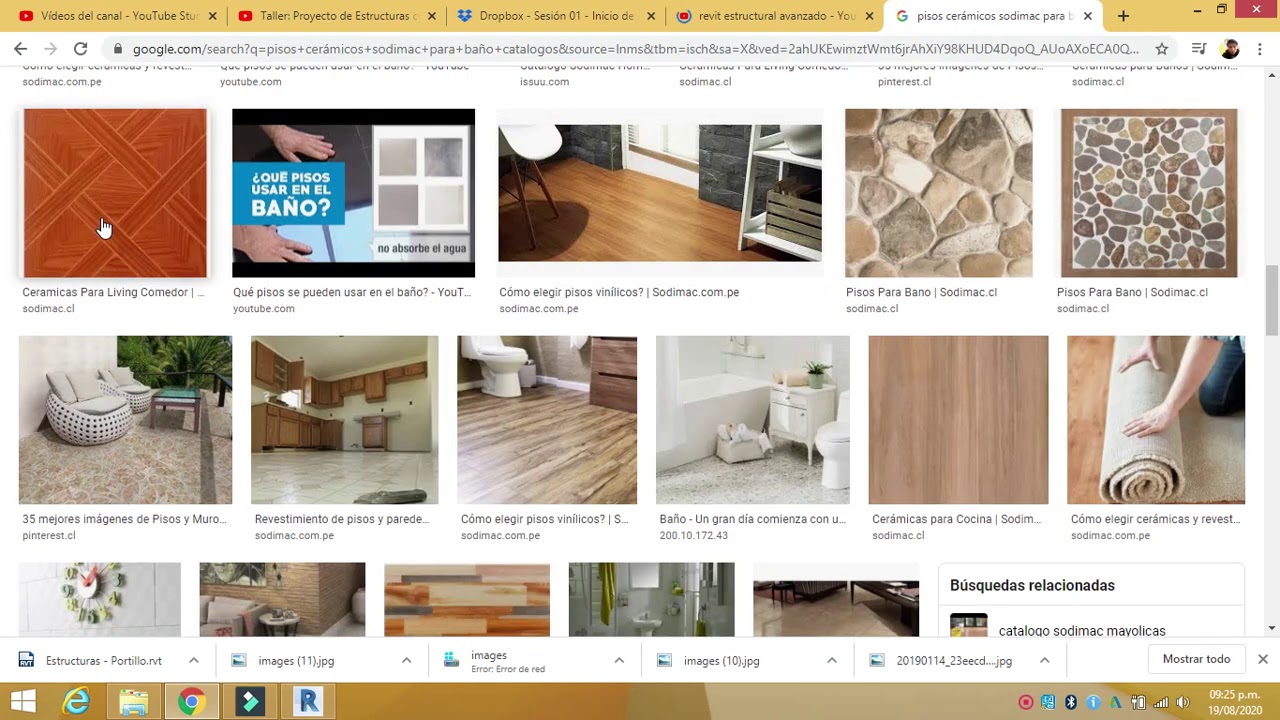Open the vinyl wood floor image below shelf
1280x720 pixels.
[x=660, y=193]
